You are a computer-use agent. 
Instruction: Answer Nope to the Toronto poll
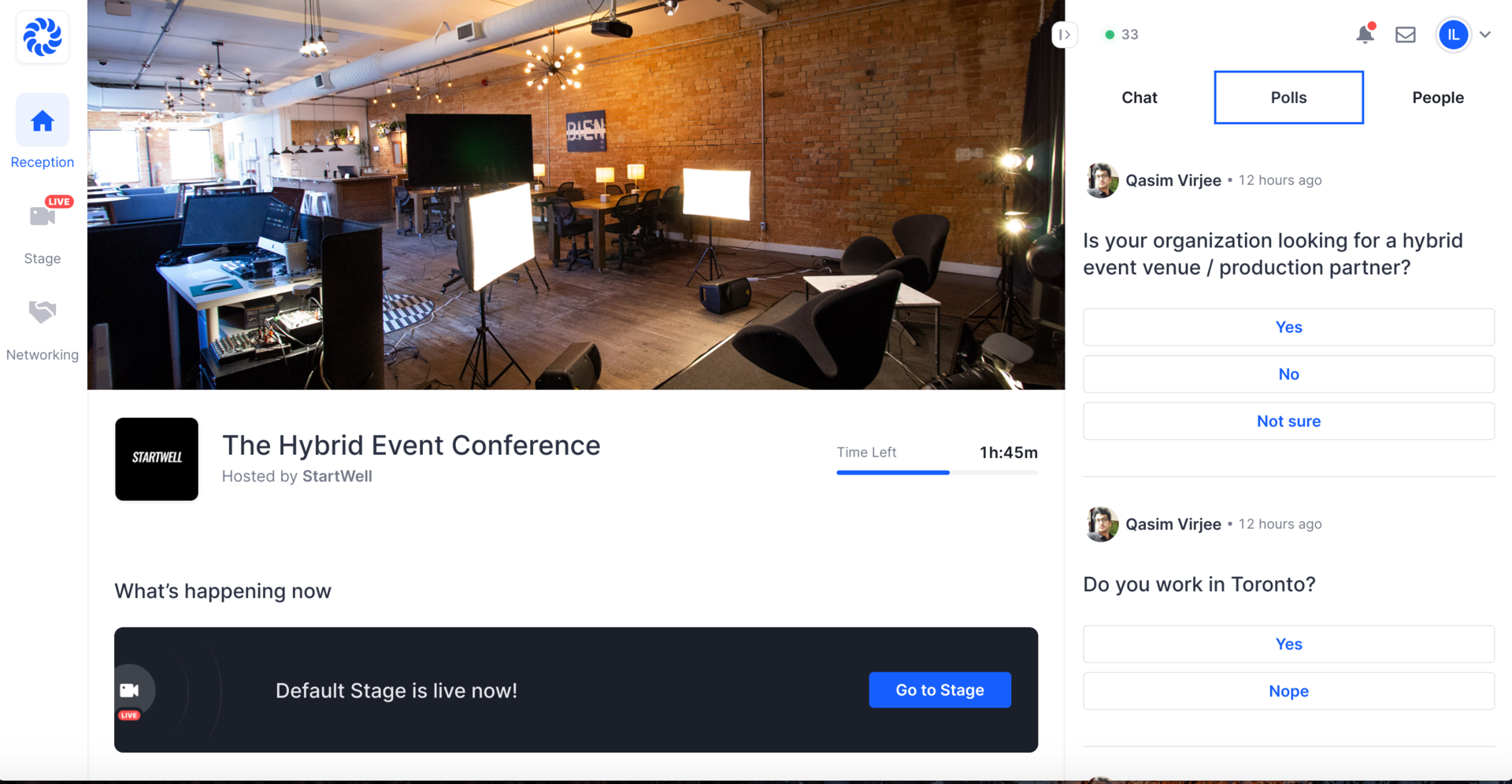coord(1288,691)
